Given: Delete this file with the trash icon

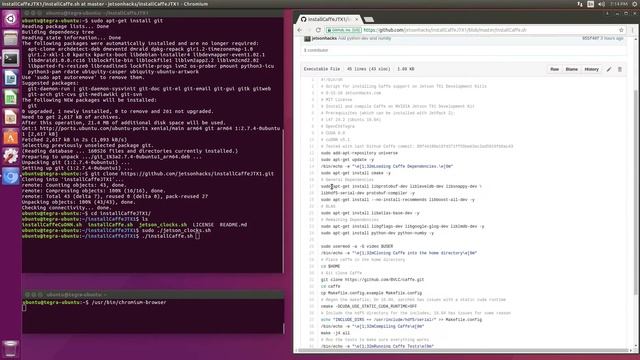Looking at the screenshot, I should (x=620, y=69).
